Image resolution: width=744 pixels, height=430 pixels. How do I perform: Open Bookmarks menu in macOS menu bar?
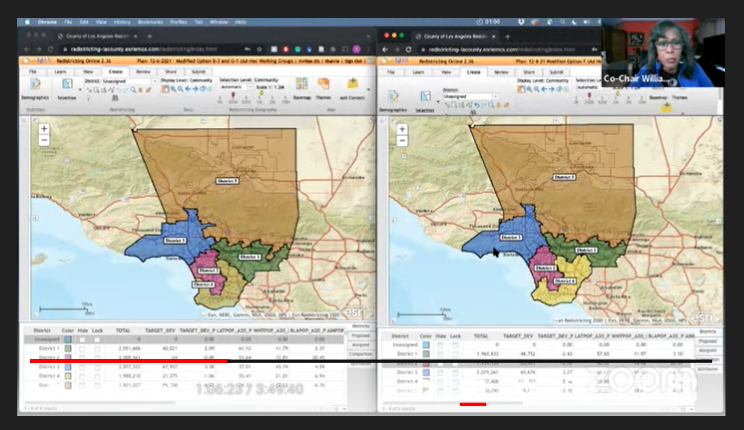(150, 22)
